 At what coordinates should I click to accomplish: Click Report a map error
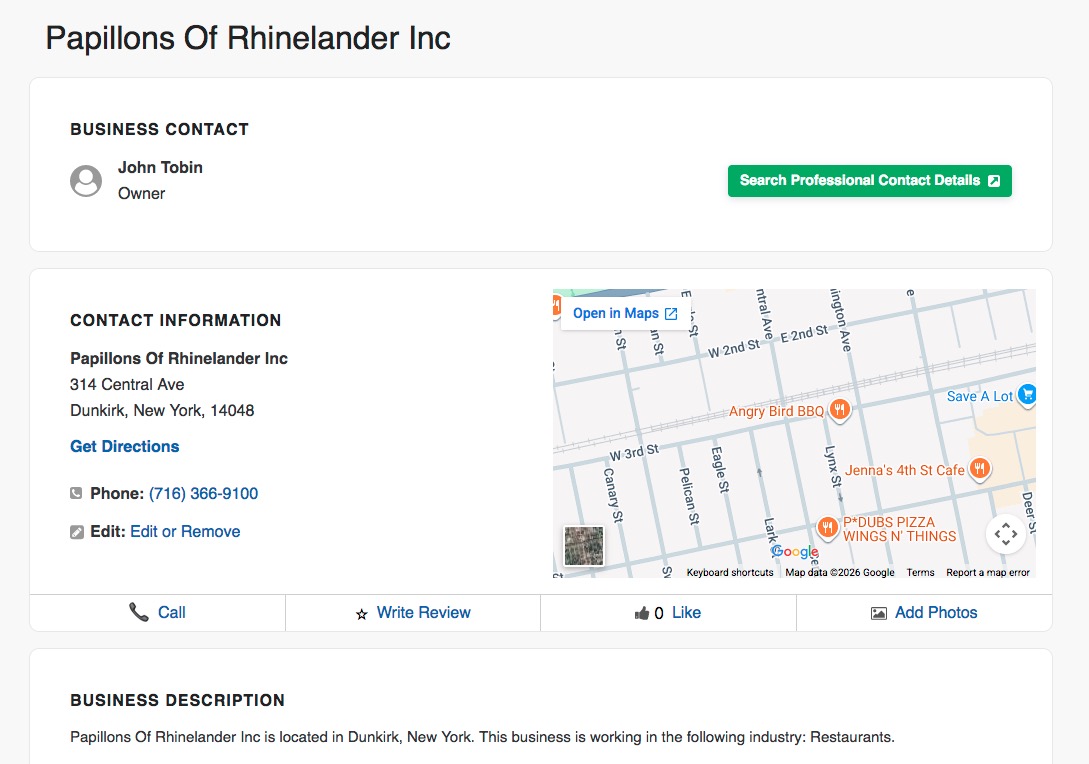coord(988,572)
